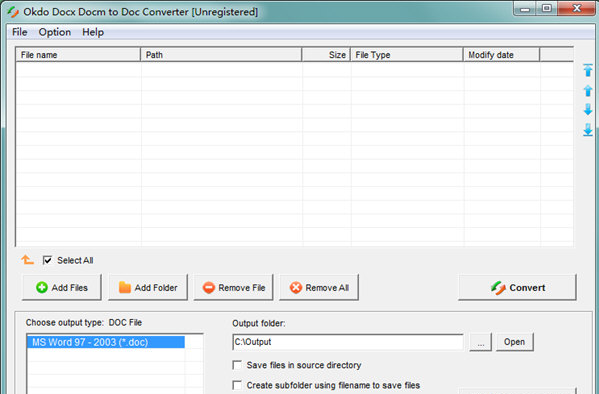Move selected file down one position
Image resolution: width=599 pixels, height=394 pixels.
point(588,110)
